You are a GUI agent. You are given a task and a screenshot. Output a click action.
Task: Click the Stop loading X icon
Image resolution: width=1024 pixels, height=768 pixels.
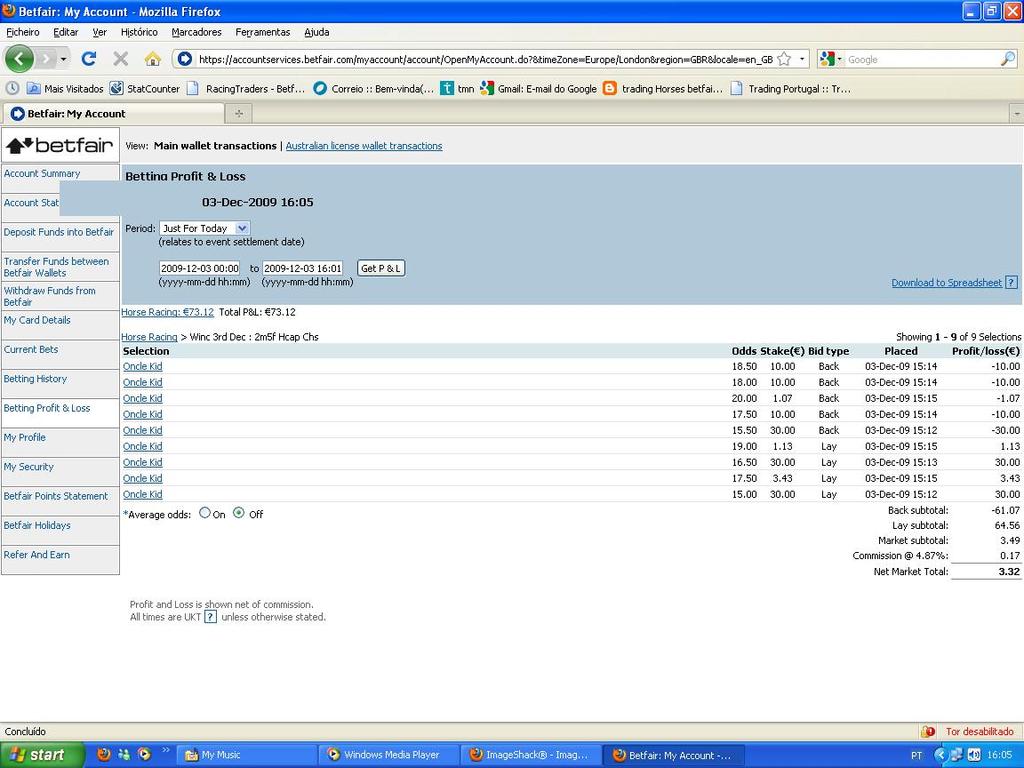(120, 59)
